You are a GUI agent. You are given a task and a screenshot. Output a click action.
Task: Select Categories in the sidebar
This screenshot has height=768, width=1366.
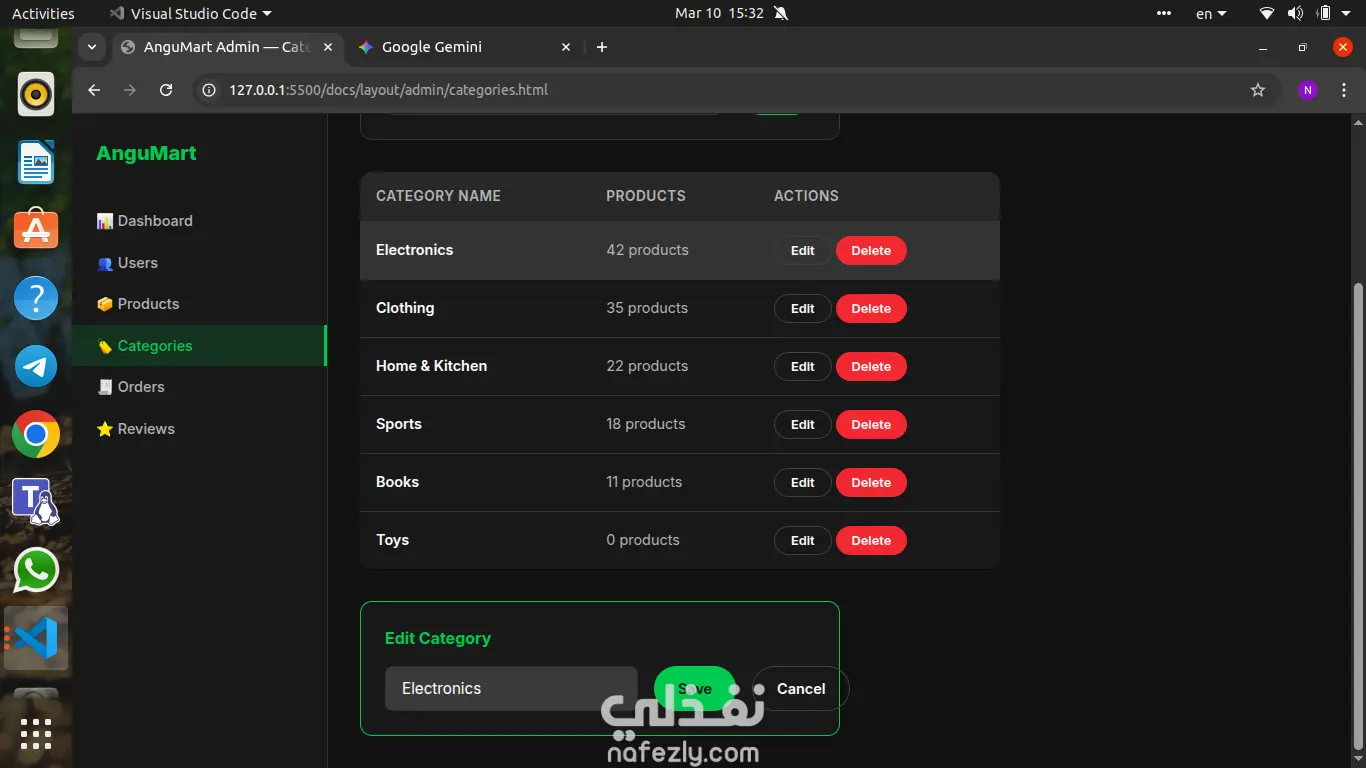click(199, 346)
